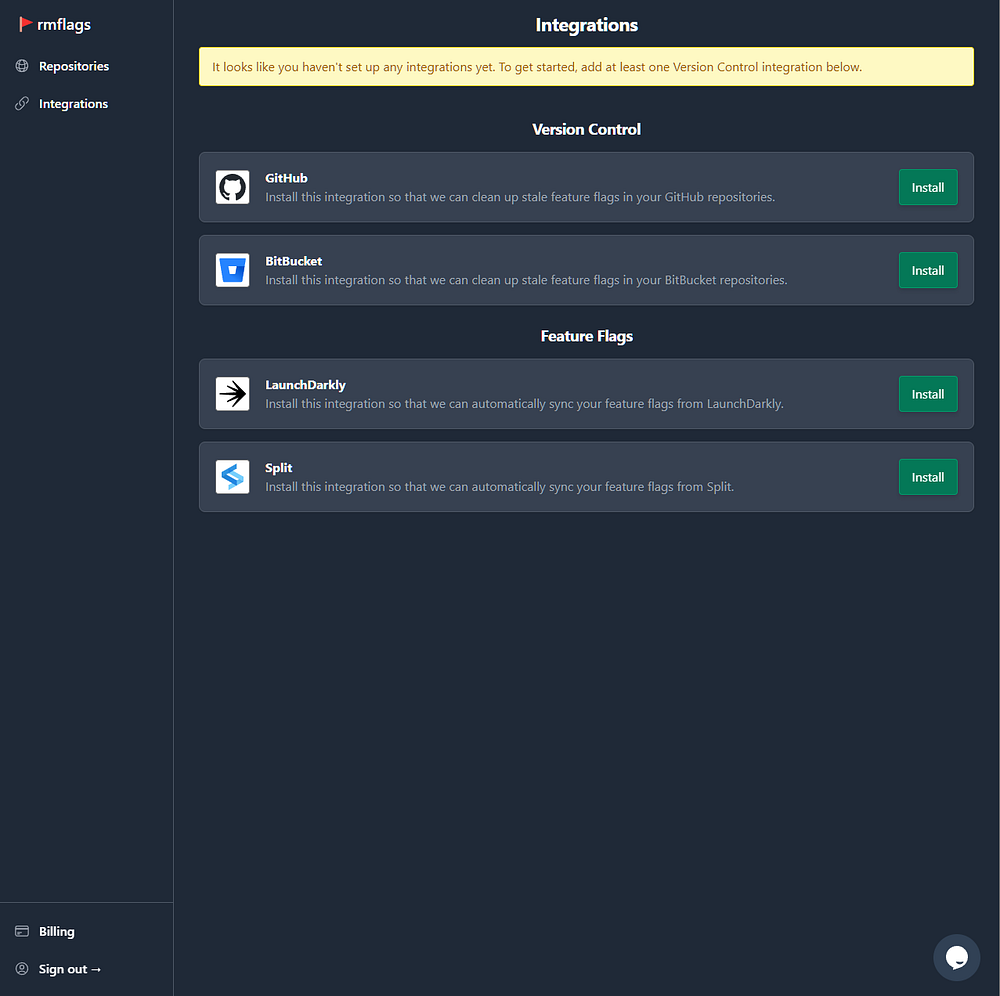Install the GitHub integration
This screenshot has width=1000, height=996.
tap(928, 187)
